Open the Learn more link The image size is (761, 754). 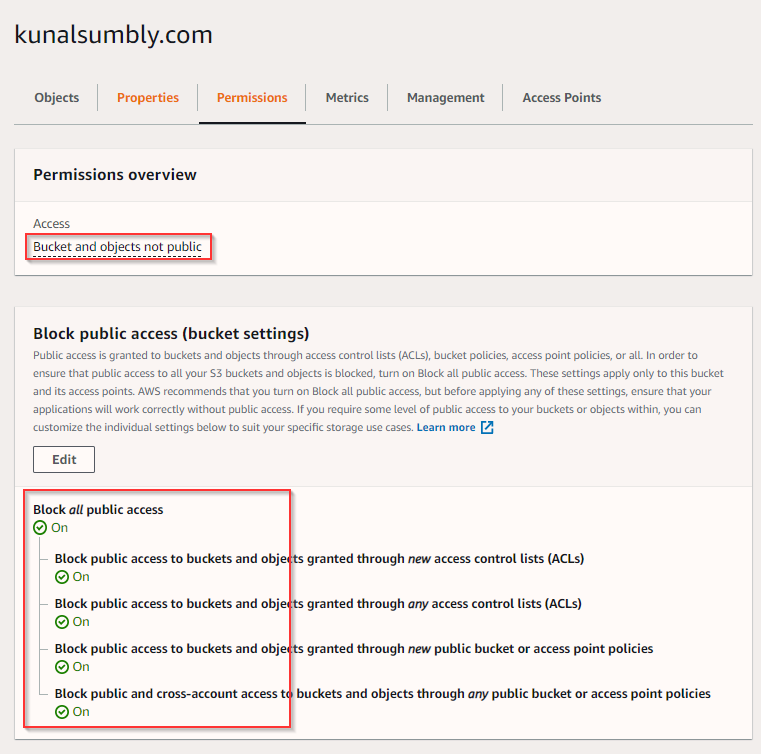click(x=446, y=428)
